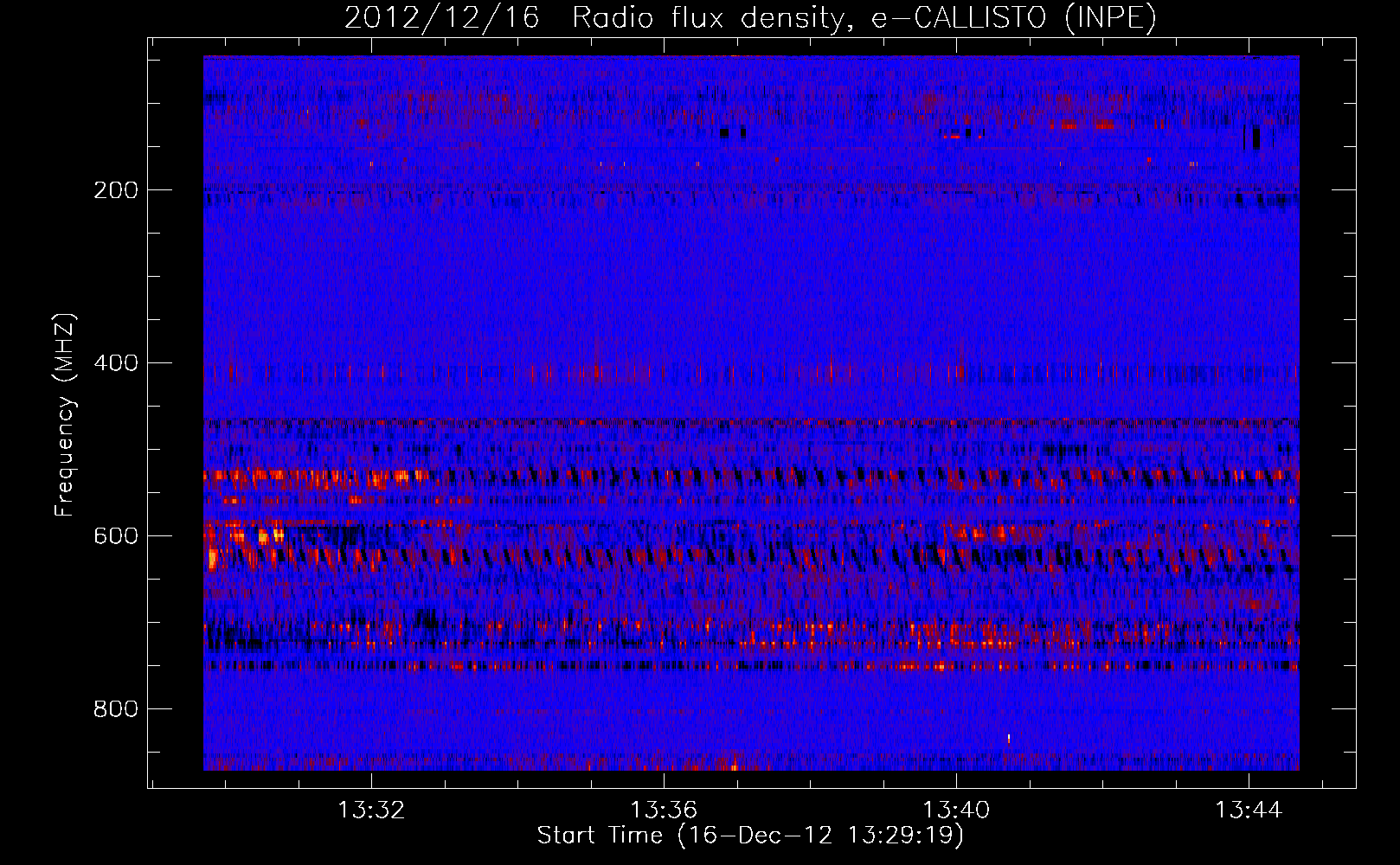Click the 13:32 time tick label

click(x=372, y=811)
